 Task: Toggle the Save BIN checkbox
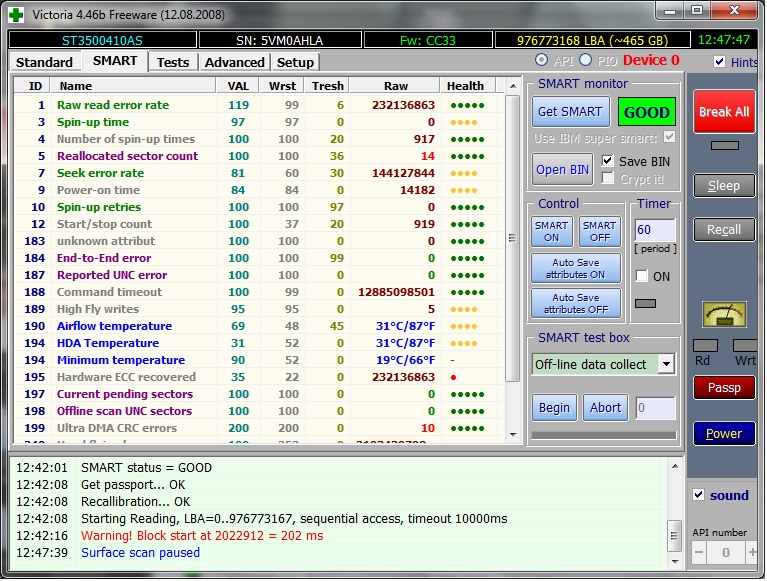[x=608, y=161]
